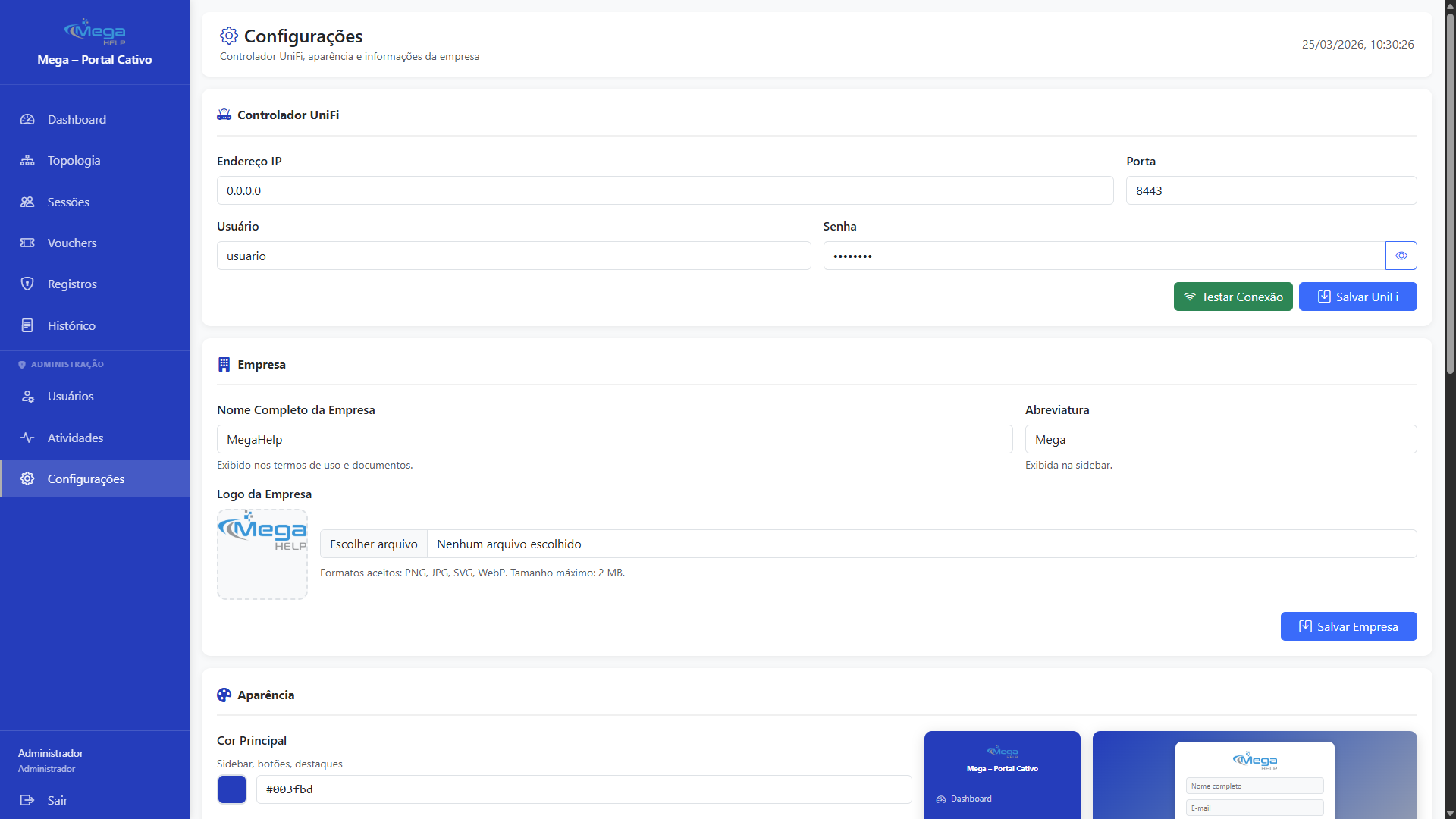Image resolution: width=1456 pixels, height=819 pixels.
Task: Select the Vouchers ticket icon
Action: click(27, 243)
